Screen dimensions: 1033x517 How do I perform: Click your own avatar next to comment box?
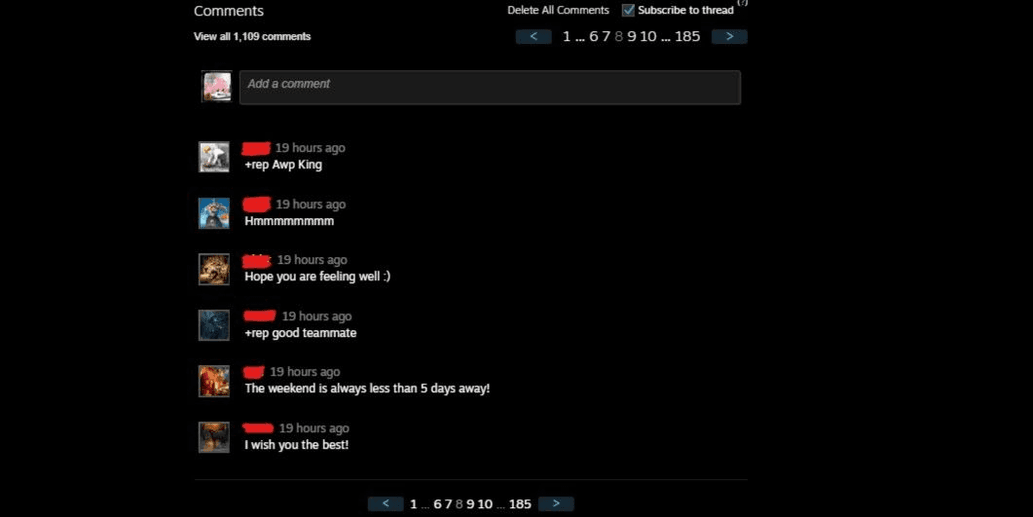(x=217, y=87)
